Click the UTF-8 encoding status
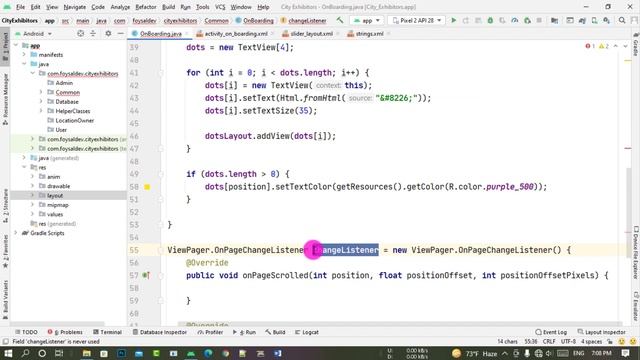 coord(568,342)
